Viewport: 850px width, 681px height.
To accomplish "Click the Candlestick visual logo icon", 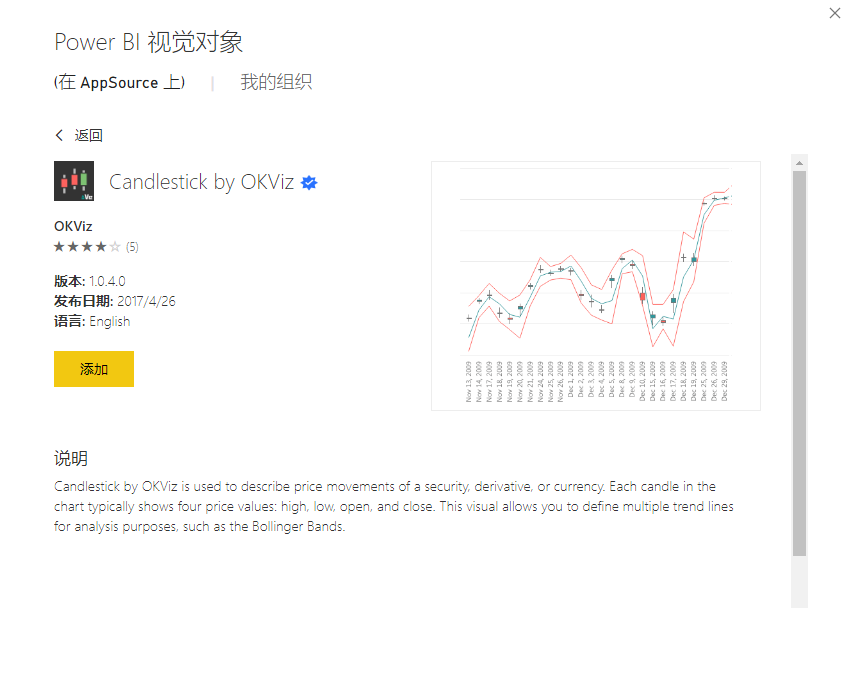I will (x=74, y=181).
